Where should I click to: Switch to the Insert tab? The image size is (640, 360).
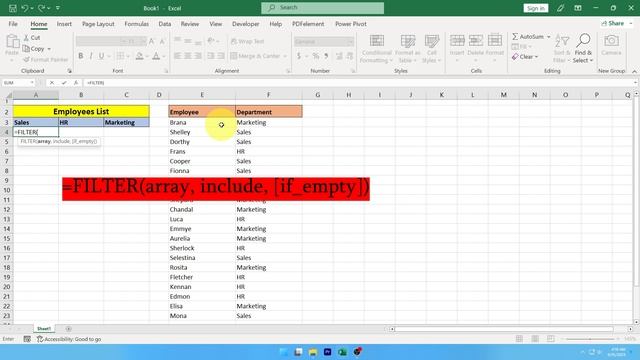[x=64, y=24]
